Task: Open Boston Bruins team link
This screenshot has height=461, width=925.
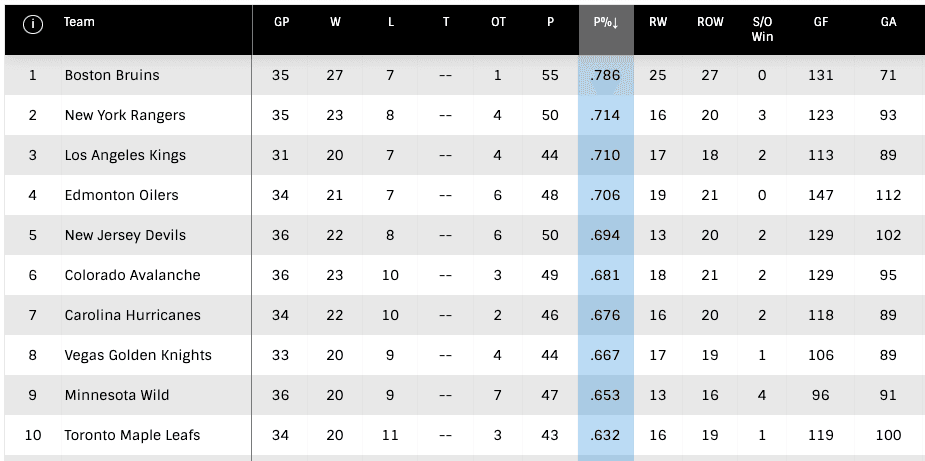Action: click(112, 75)
